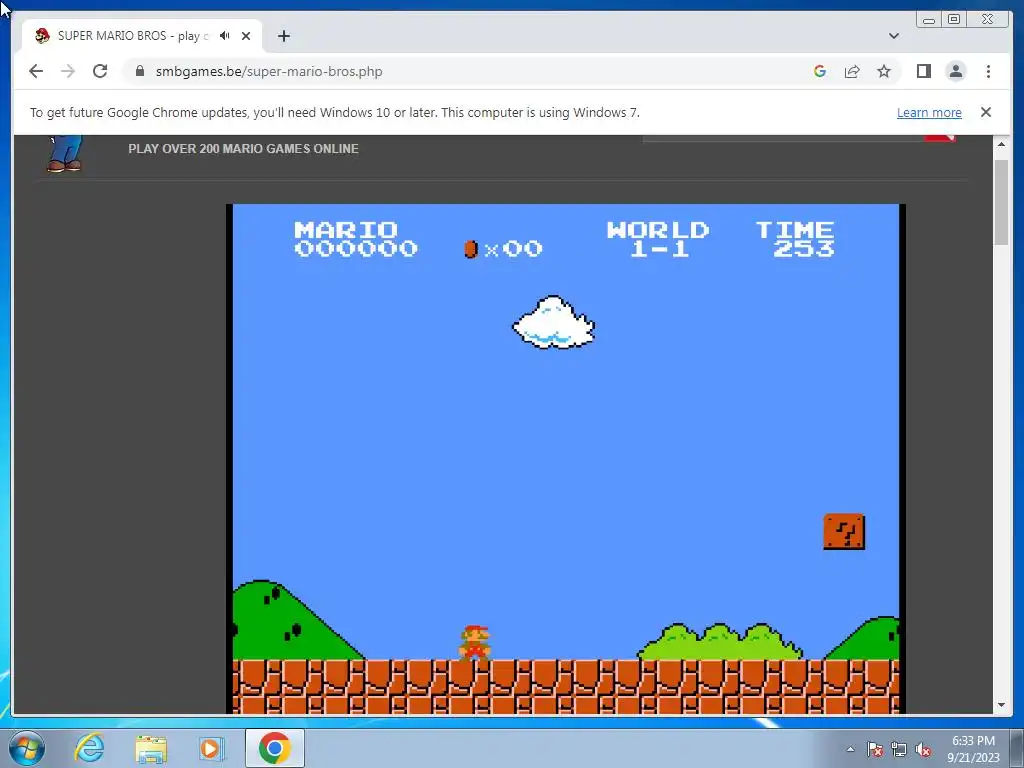This screenshot has width=1024, height=768.
Task: Click the WORLD 1-1 text in the game
Action: pyautogui.click(x=658, y=239)
